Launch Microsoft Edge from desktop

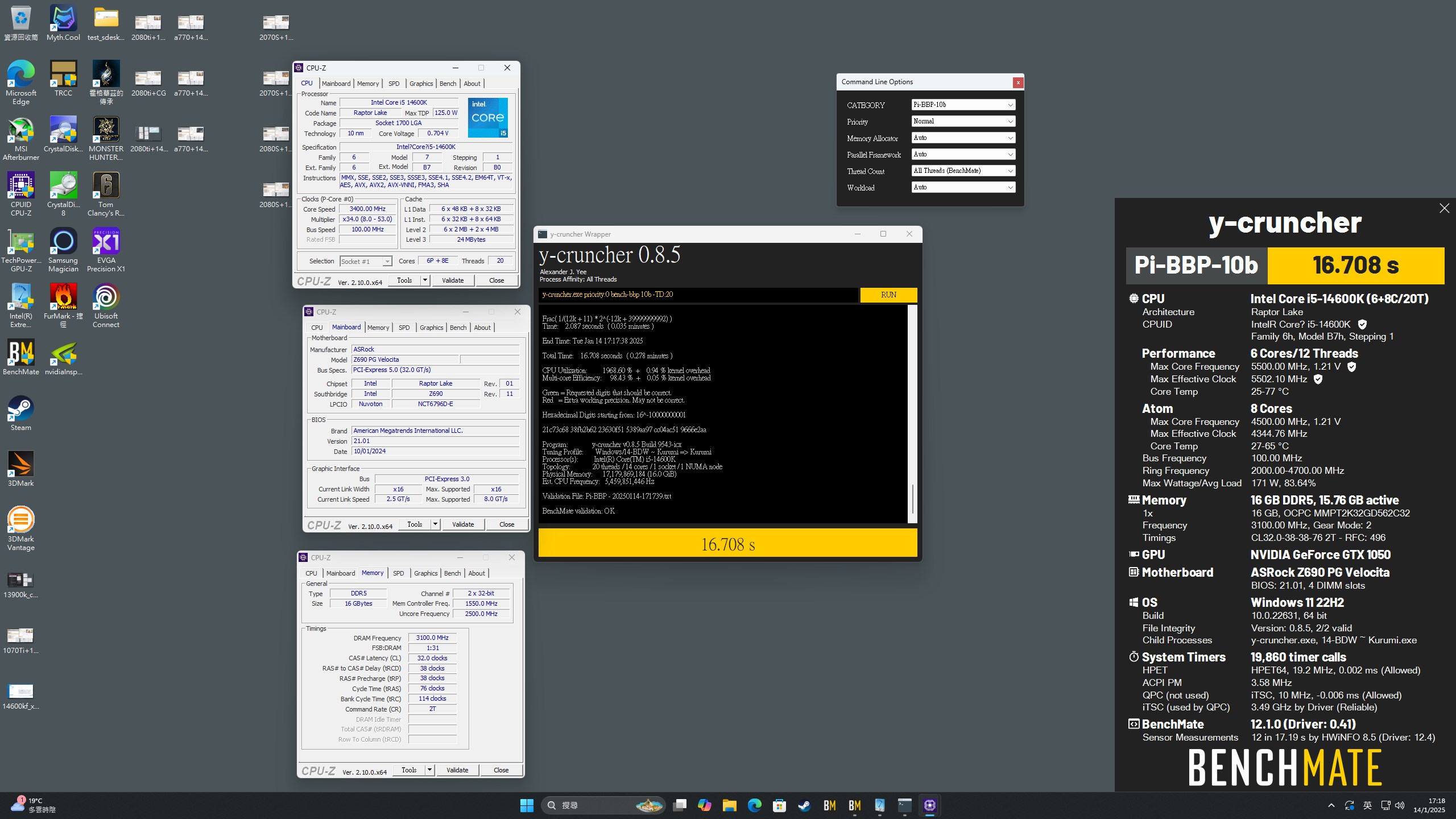coord(20,82)
